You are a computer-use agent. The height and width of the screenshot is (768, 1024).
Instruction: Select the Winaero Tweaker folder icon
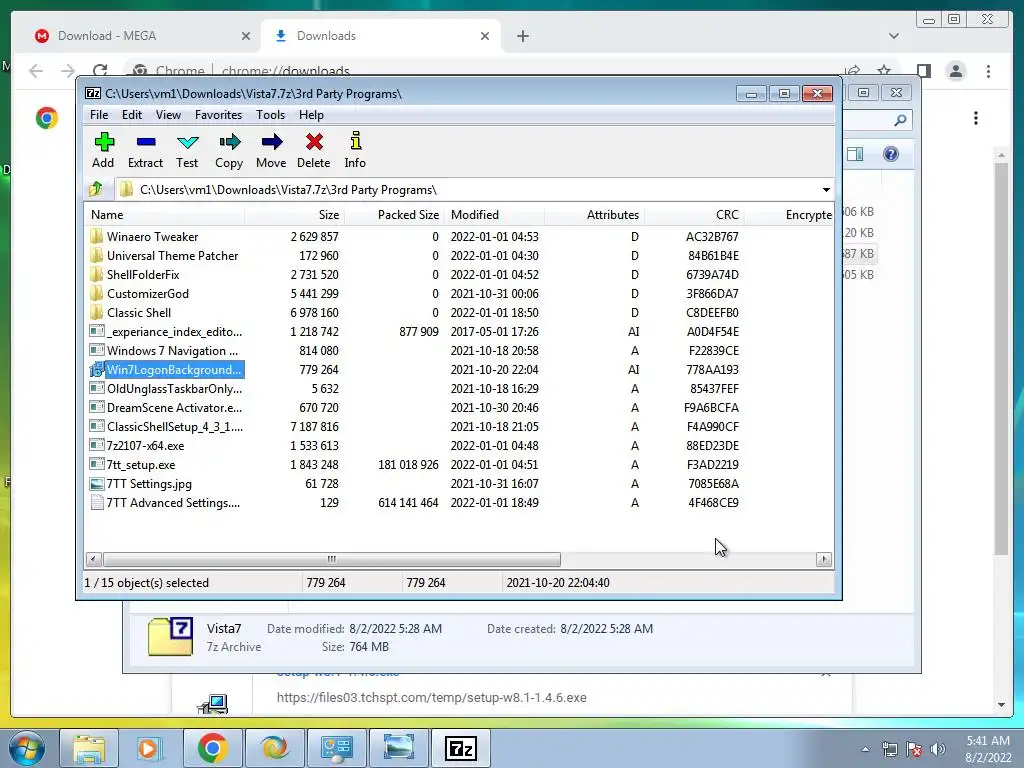point(97,236)
